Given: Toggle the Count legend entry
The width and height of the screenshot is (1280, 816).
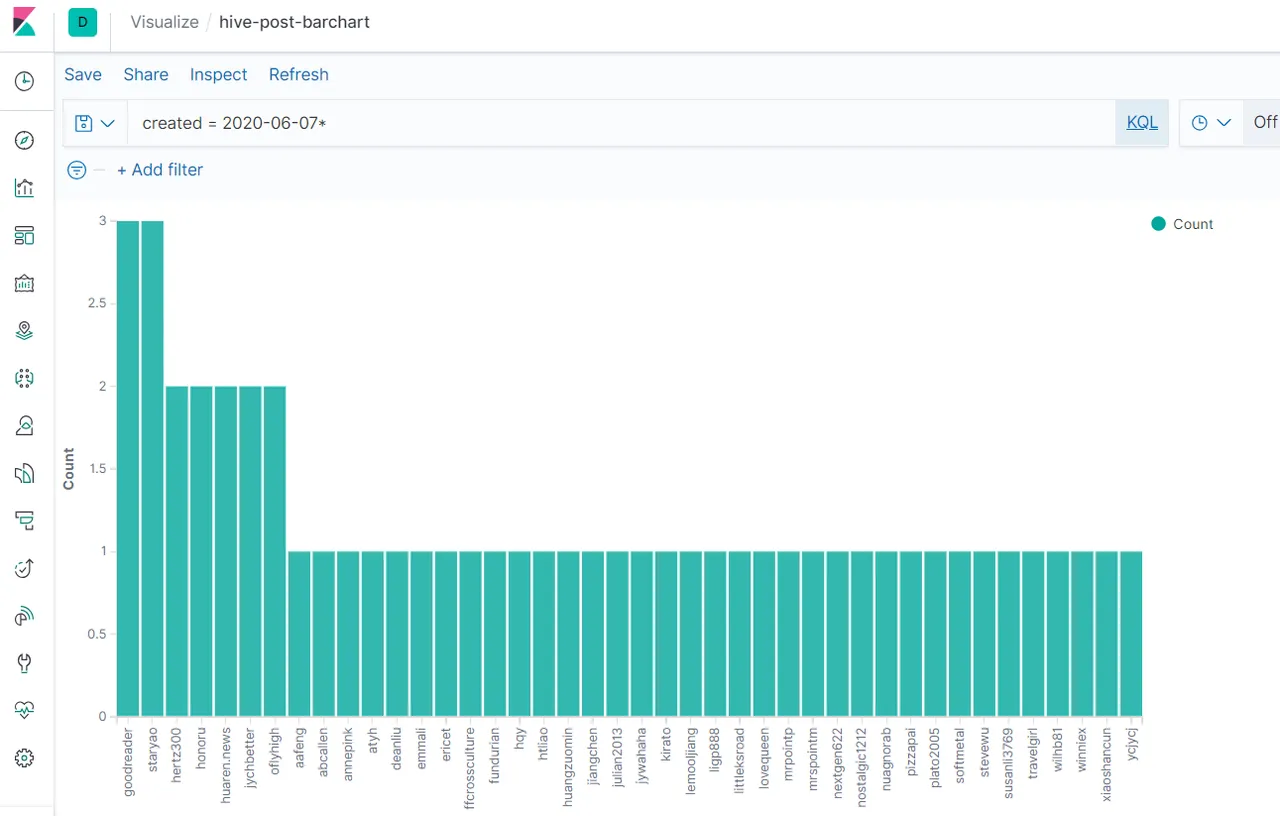Looking at the screenshot, I should [1182, 224].
